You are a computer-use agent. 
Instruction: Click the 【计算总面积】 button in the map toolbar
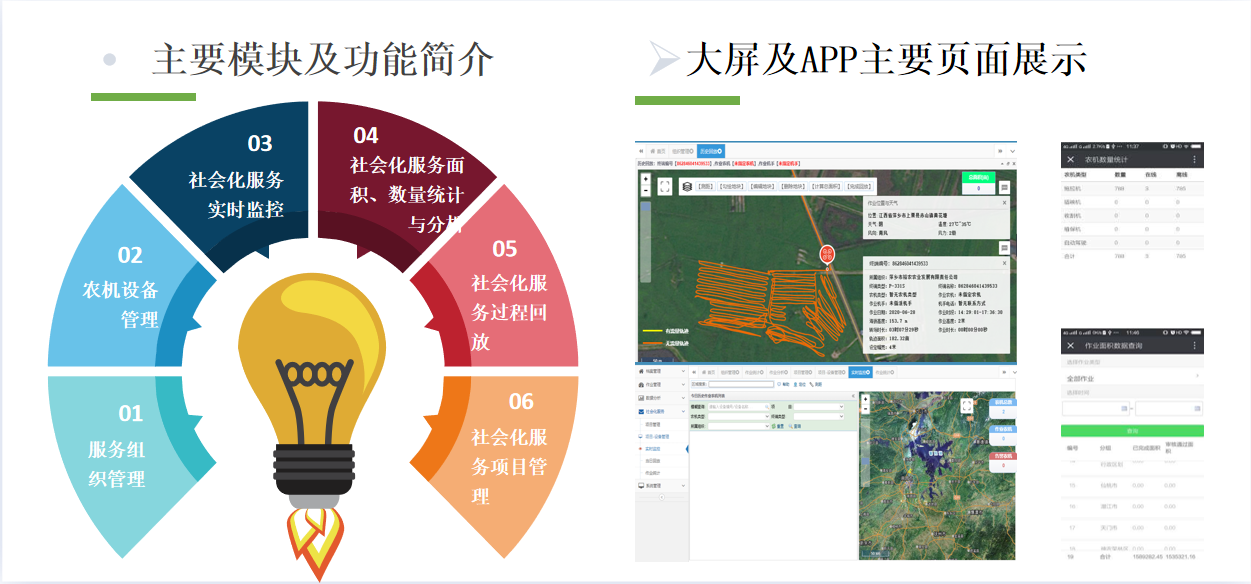coord(826,186)
